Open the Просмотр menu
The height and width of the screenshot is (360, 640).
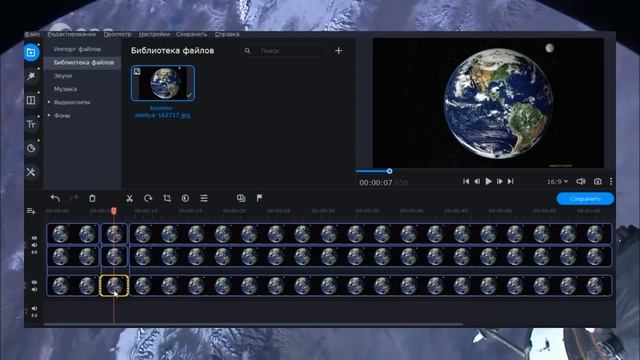pyautogui.click(x=118, y=34)
